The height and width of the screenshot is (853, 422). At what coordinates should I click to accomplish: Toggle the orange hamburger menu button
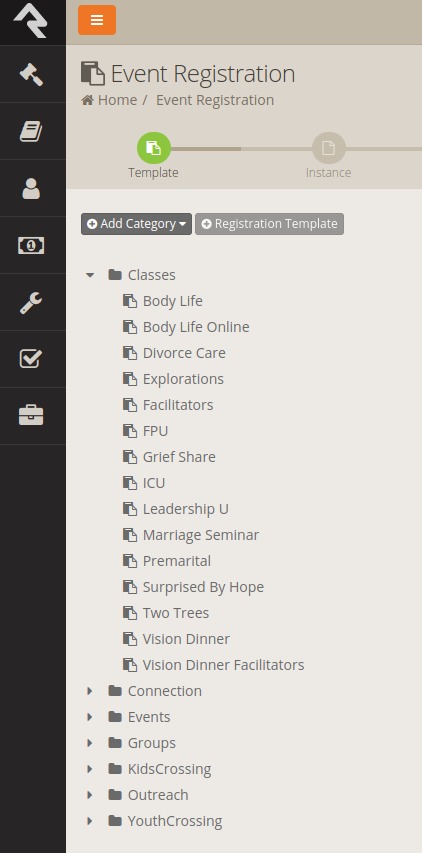[x=97, y=20]
